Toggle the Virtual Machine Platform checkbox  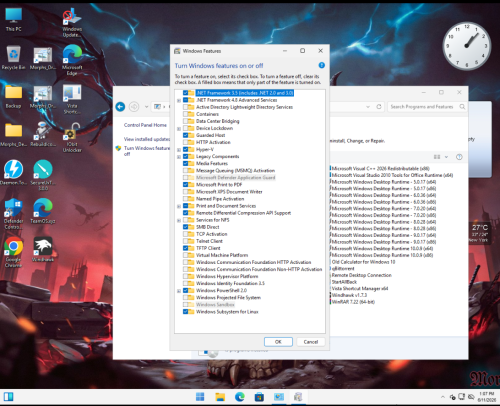tap(185, 255)
